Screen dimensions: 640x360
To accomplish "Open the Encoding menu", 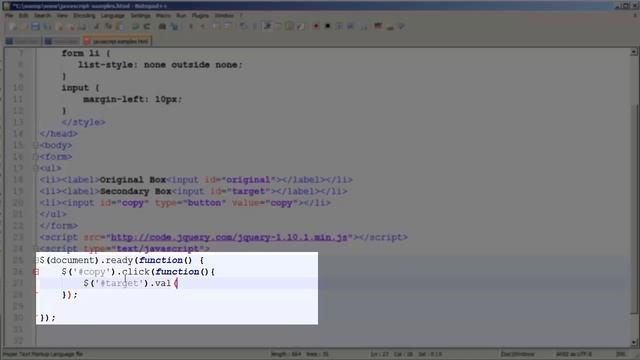I will coord(84,16).
